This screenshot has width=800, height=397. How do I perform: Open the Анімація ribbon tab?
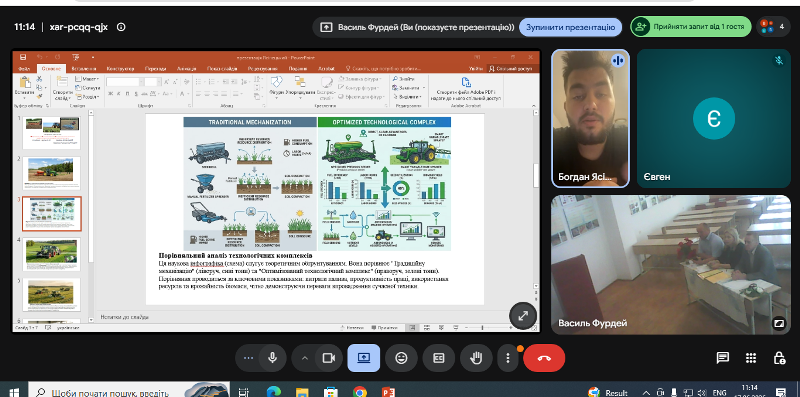186,68
